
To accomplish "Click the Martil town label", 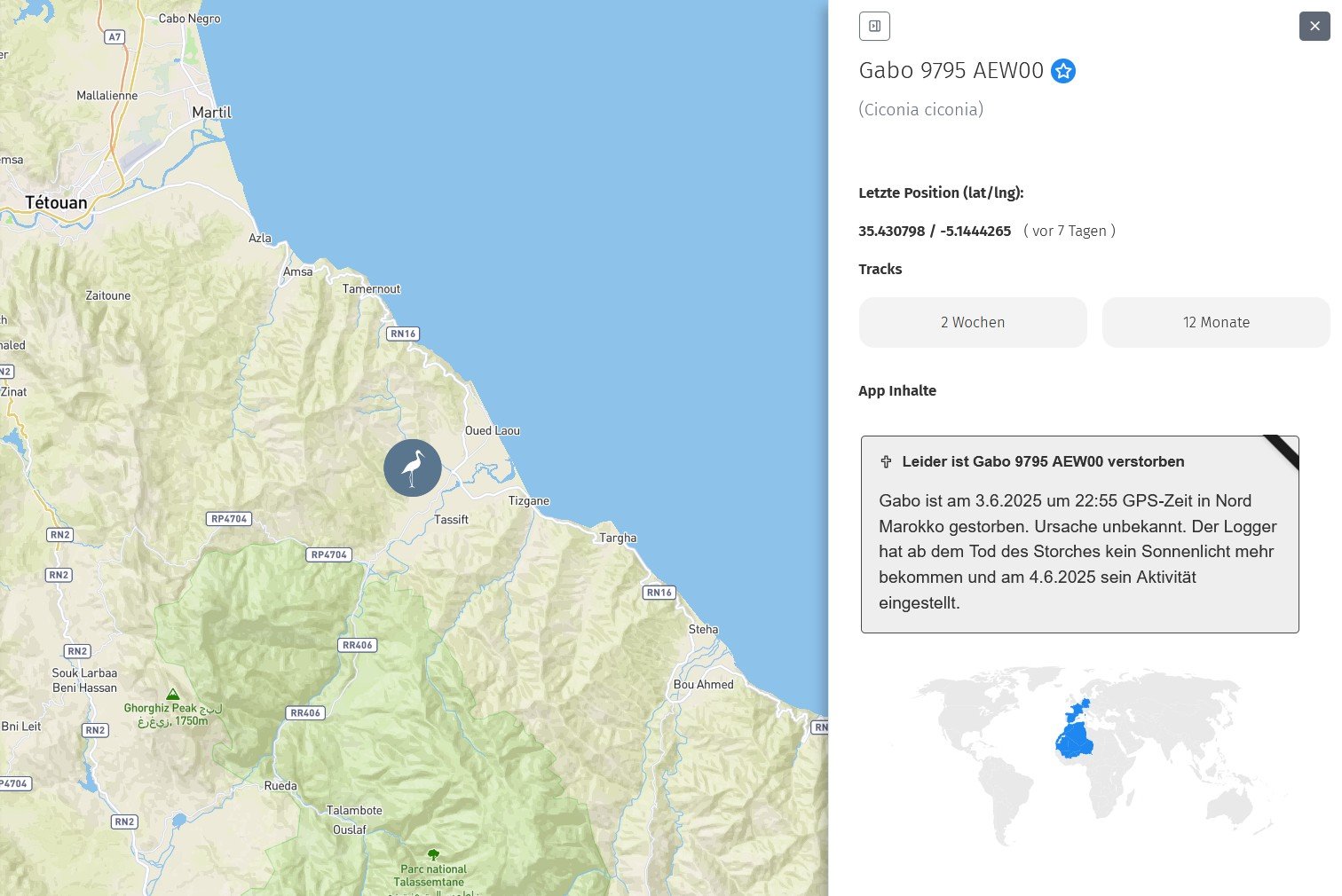I will [211, 113].
